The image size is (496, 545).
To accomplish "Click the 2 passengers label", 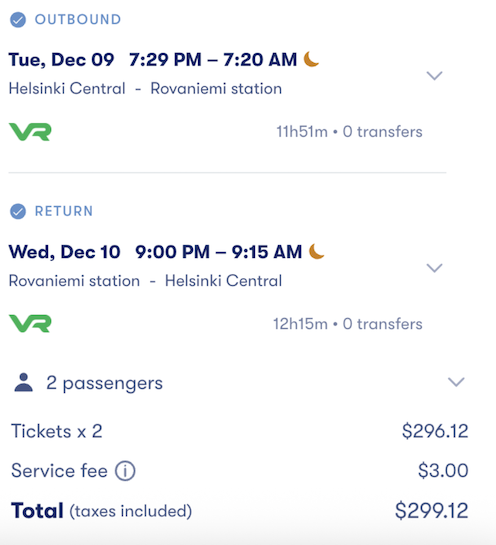I will 104,383.
